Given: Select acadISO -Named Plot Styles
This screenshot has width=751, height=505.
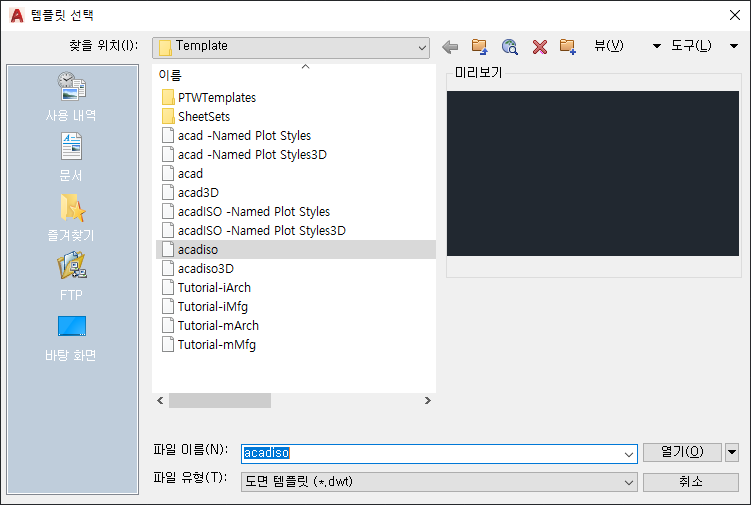Looking at the screenshot, I should [254, 212].
